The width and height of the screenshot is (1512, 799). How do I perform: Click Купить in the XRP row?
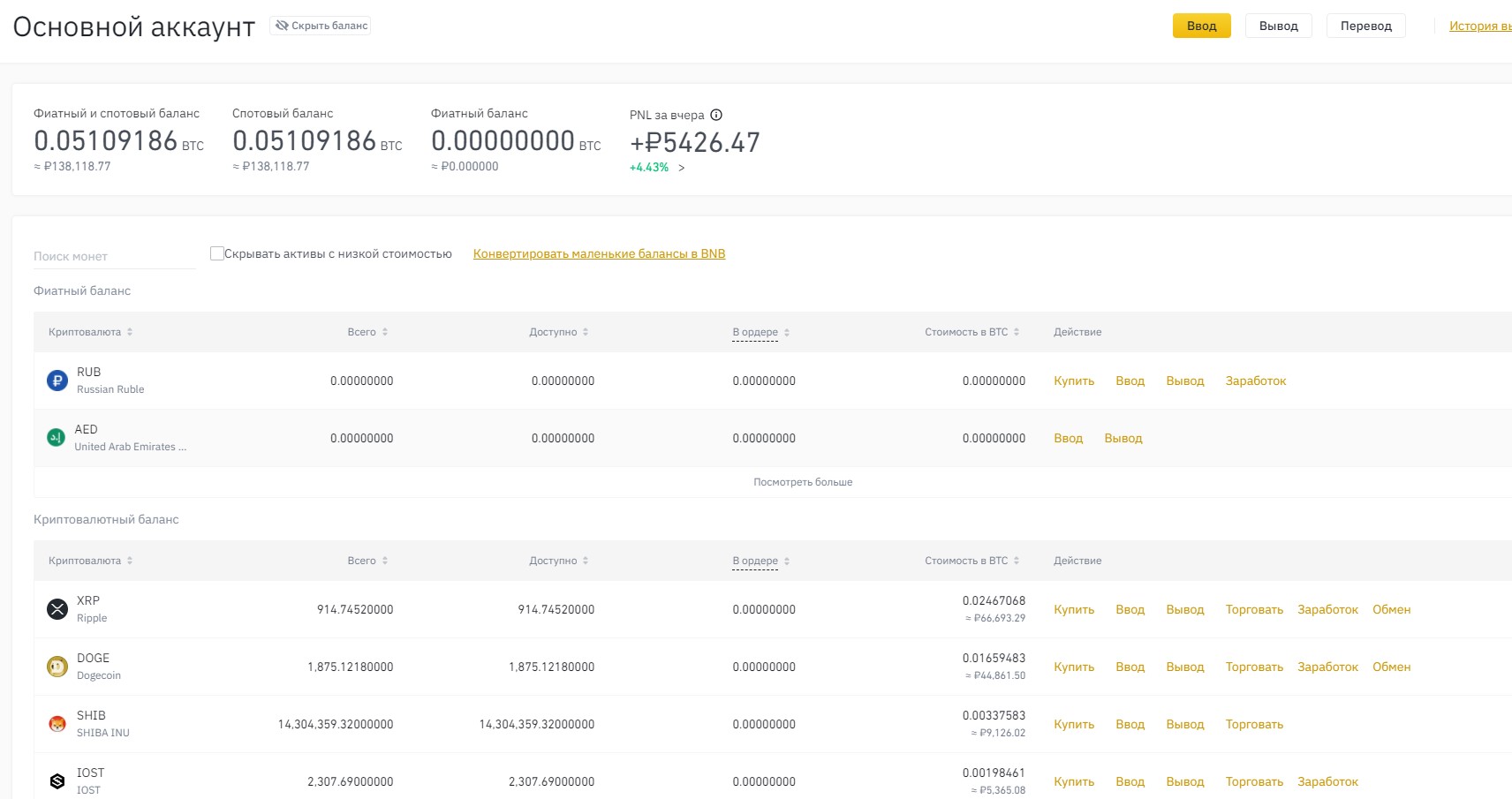point(1074,609)
